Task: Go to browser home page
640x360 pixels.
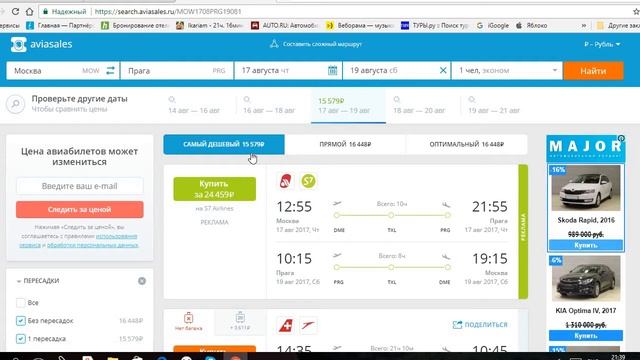Action: 29,11
